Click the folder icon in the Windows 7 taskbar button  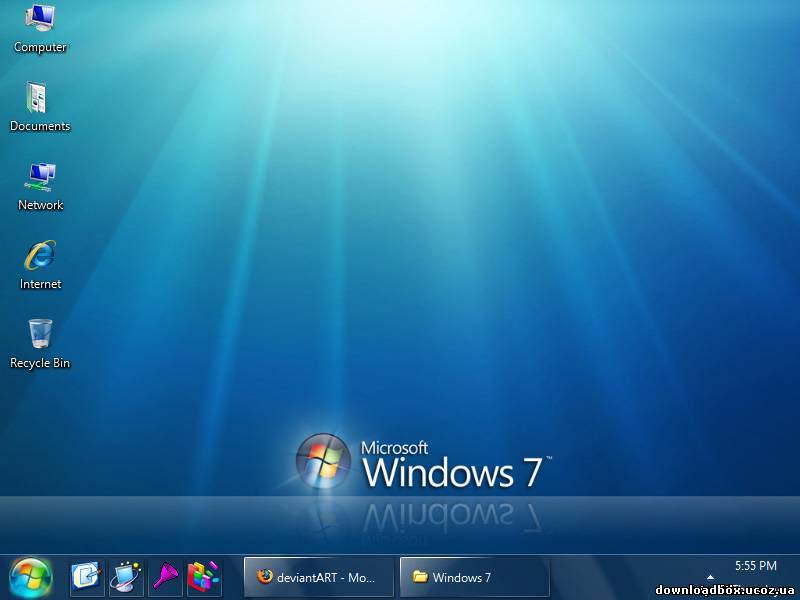coord(420,577)
